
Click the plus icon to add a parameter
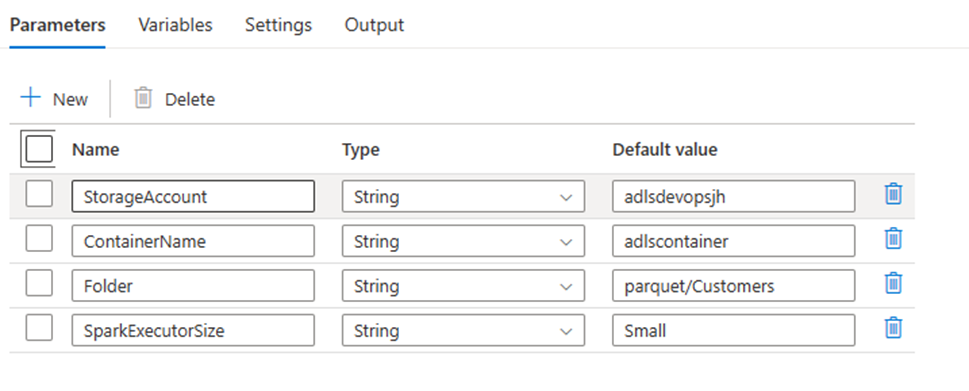pyautogui.click(x=30, y=98)
